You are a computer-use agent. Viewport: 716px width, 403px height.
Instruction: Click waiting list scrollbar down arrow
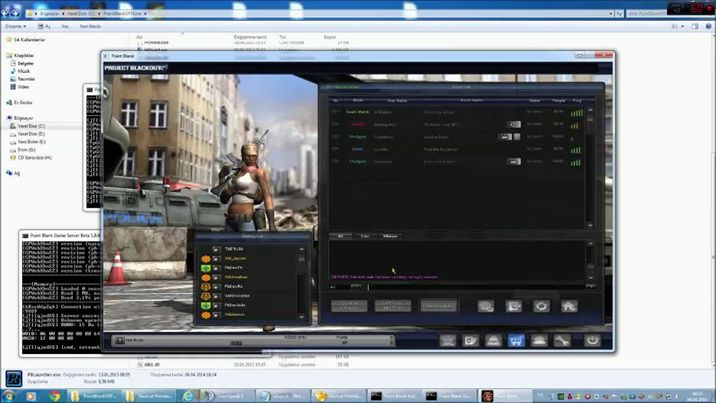[301, 316]
